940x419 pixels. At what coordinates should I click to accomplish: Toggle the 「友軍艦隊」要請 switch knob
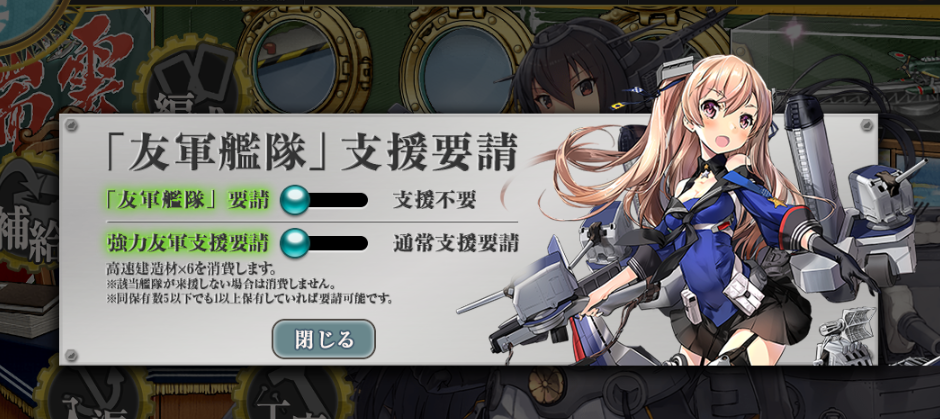point(295,200)
